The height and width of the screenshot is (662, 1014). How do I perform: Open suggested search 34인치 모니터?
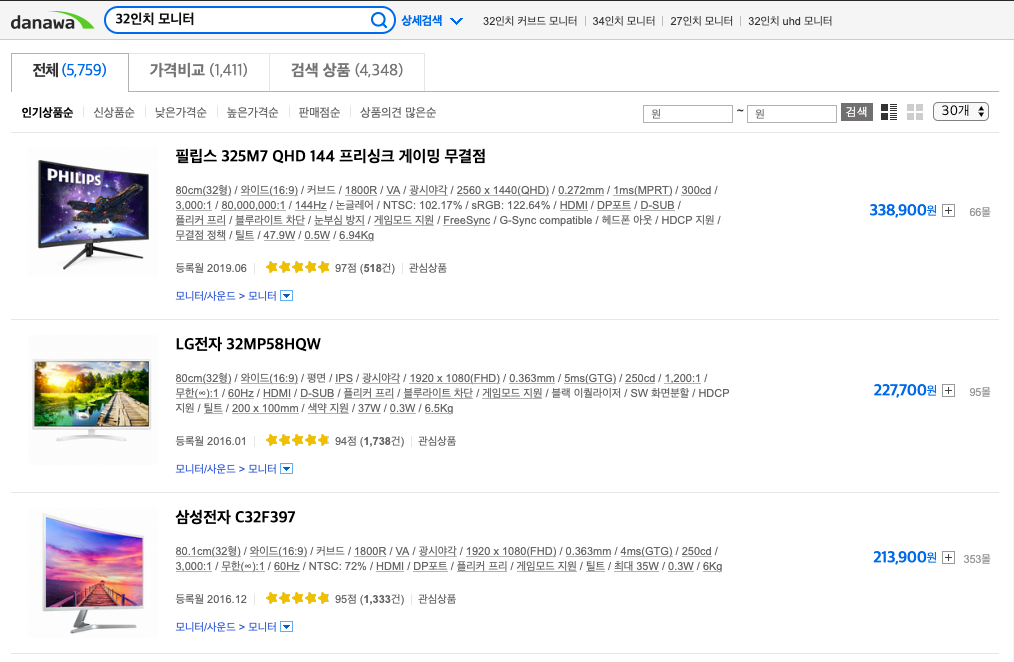623,21
